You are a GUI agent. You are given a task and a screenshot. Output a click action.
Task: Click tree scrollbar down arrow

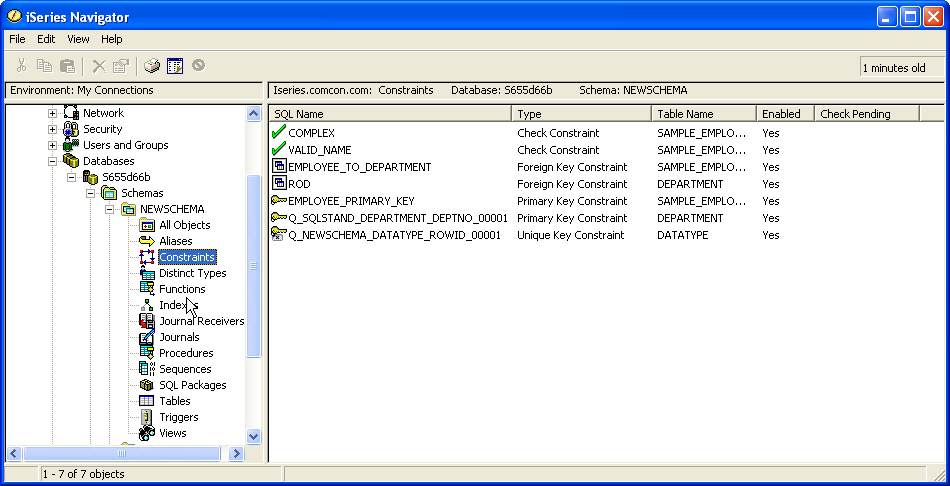point(254,436)
